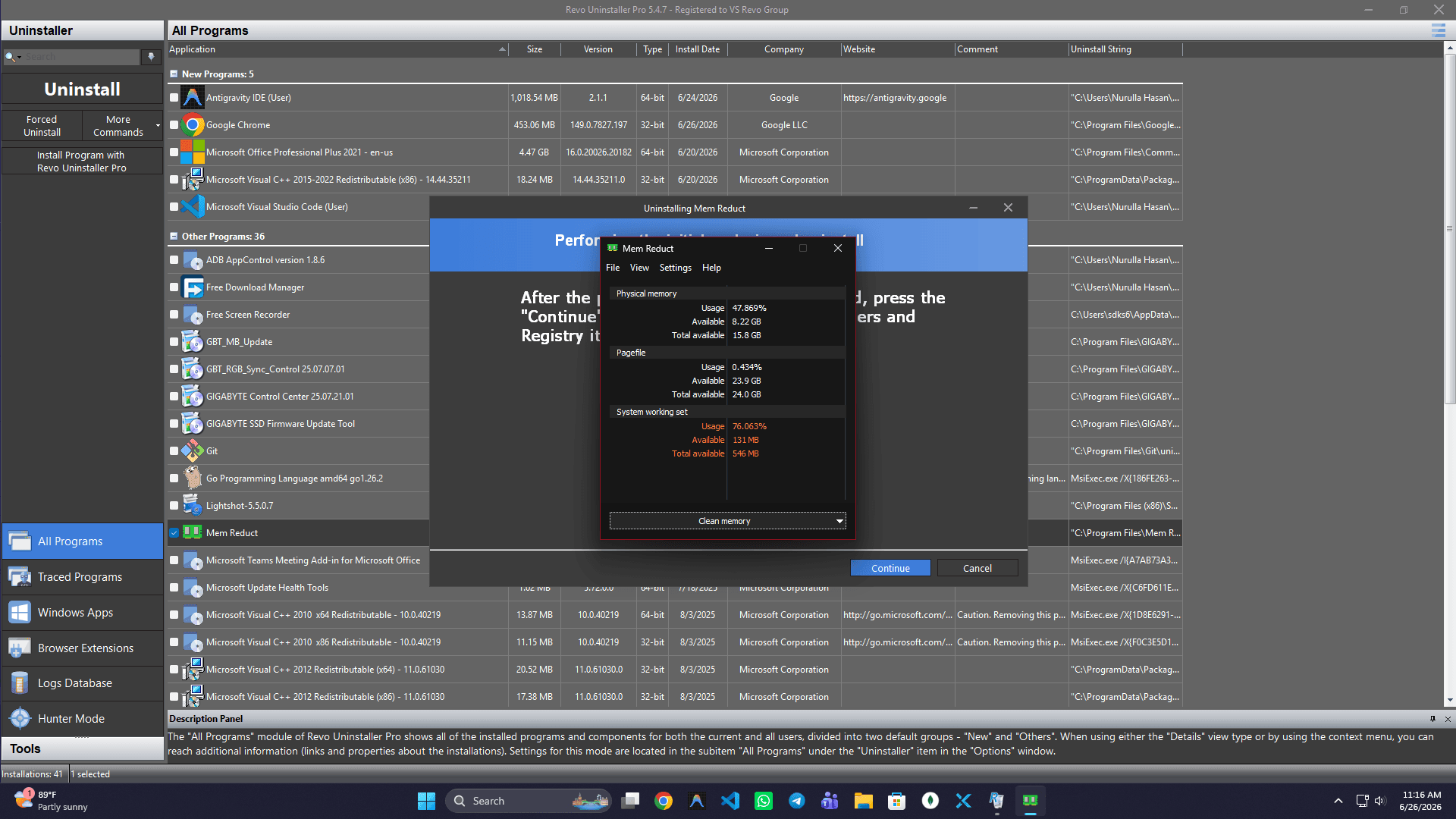
Task: Open the clock and date in taskbar
Action: pos(1421,801)
